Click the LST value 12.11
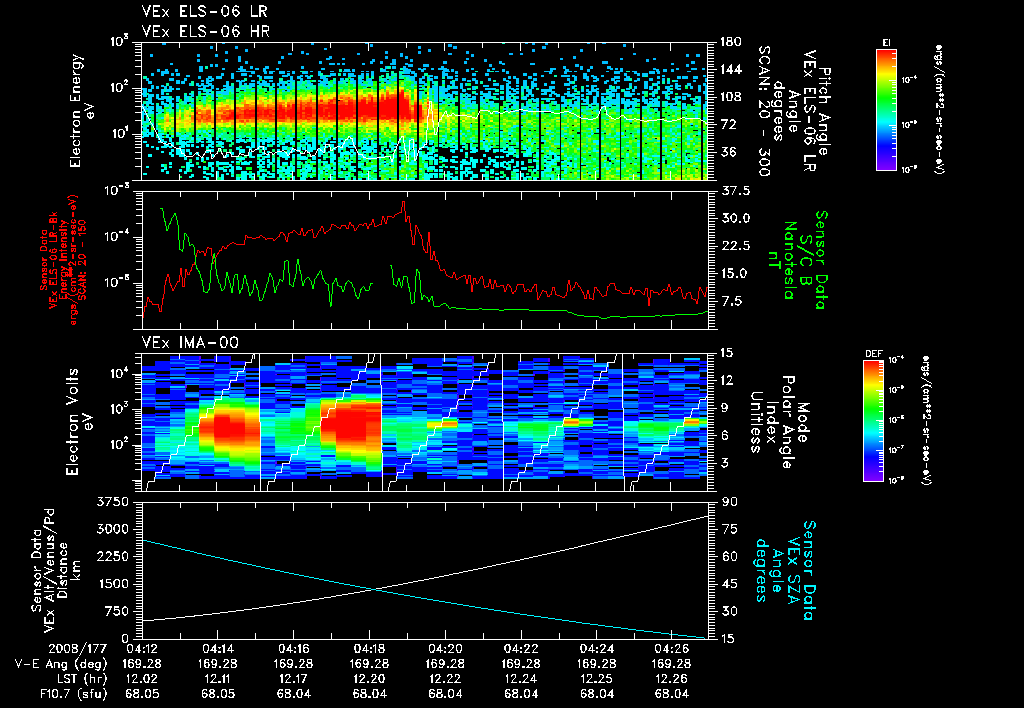Screen dimensions: 1024x708 pyautogui.click(x=218, y=679)
